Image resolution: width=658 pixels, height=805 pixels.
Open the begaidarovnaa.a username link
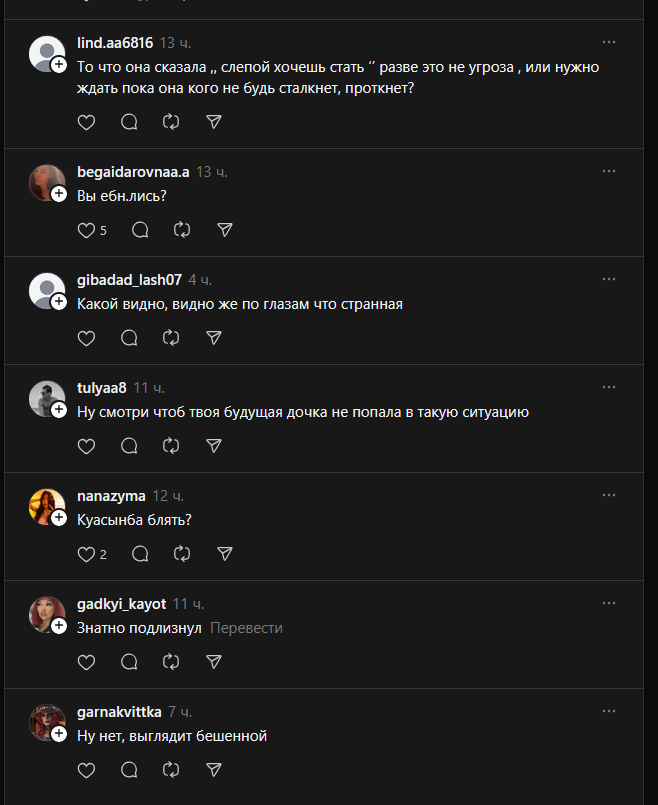(x=133, y=171)
